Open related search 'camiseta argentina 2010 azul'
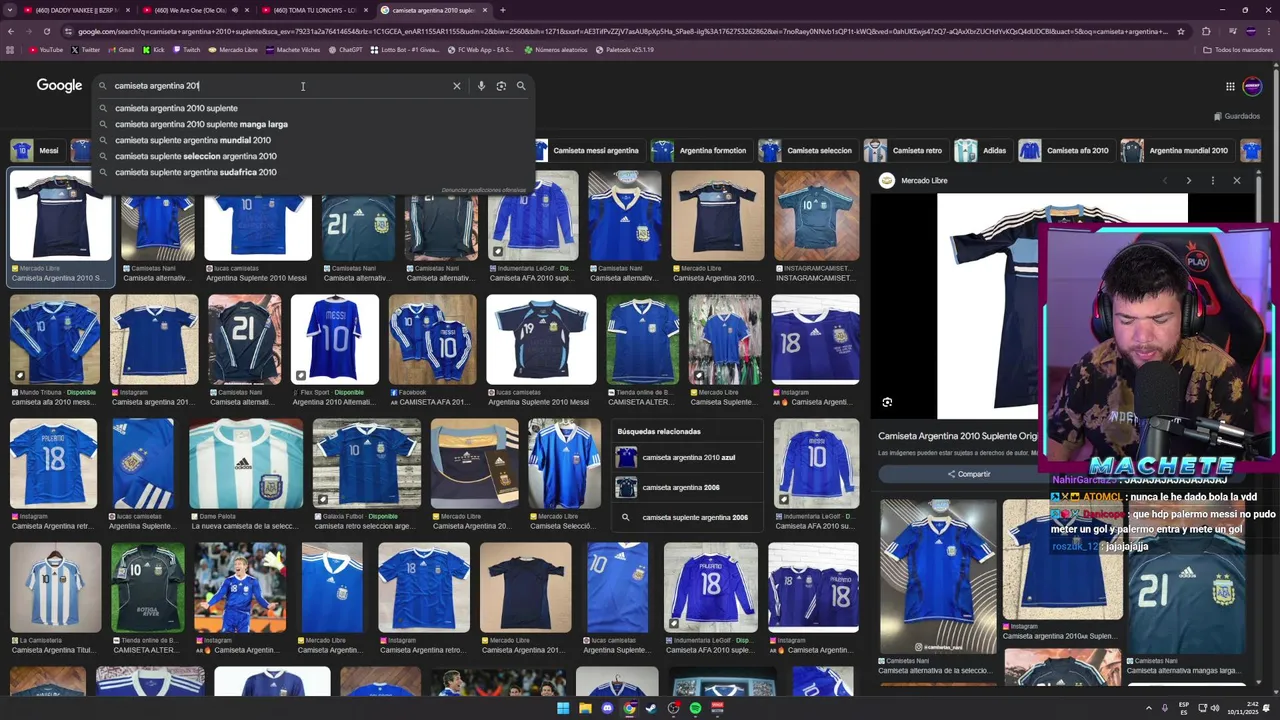The image size is (1280, 720). (687, 458)
